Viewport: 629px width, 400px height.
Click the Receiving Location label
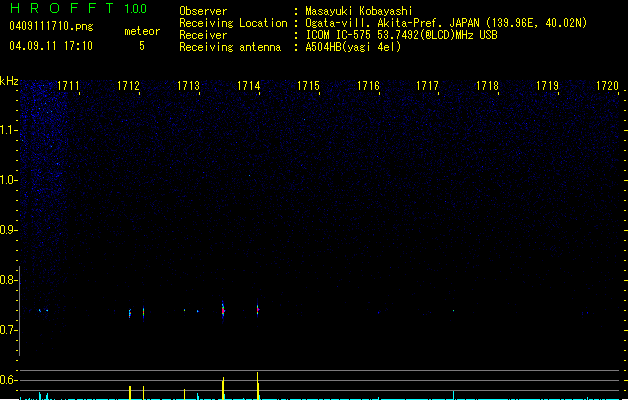click(233, 23)
